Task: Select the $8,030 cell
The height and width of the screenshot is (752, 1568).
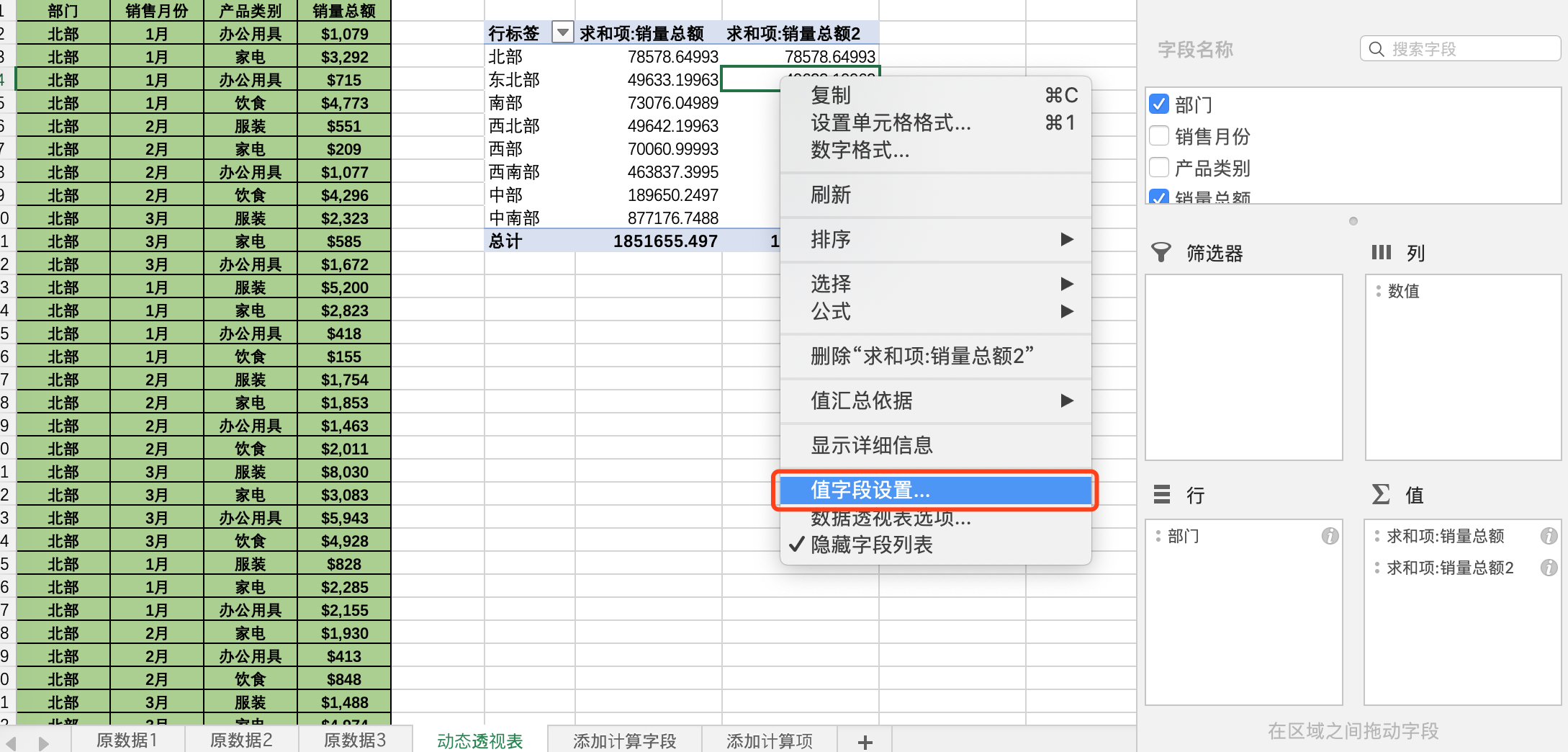Action: [344, 472]
